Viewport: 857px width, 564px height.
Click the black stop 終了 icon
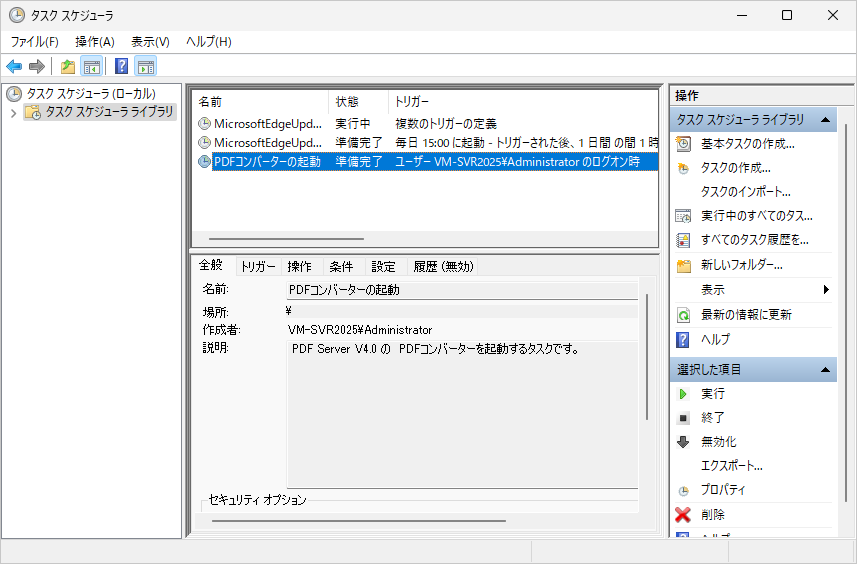(683, 419)
